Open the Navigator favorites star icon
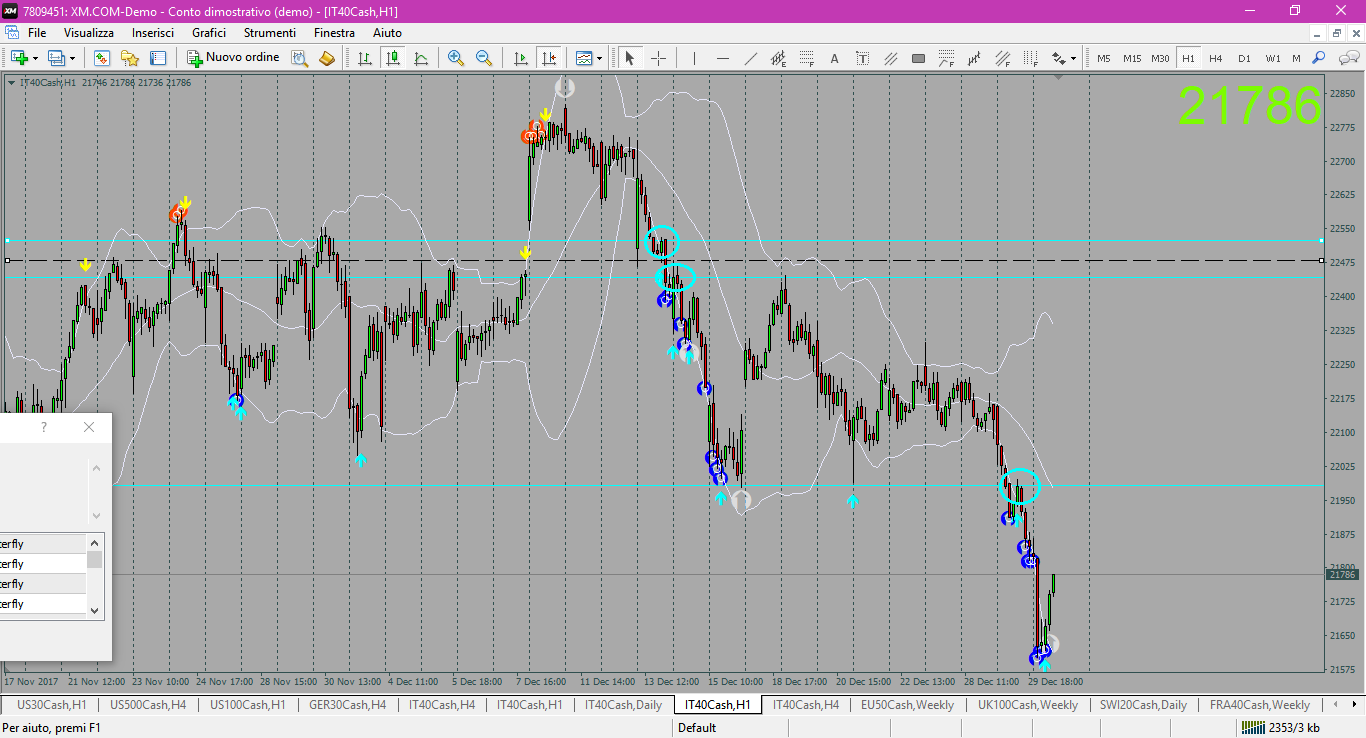The width and height of the screenshot is (1366, 738). (130, 58)
